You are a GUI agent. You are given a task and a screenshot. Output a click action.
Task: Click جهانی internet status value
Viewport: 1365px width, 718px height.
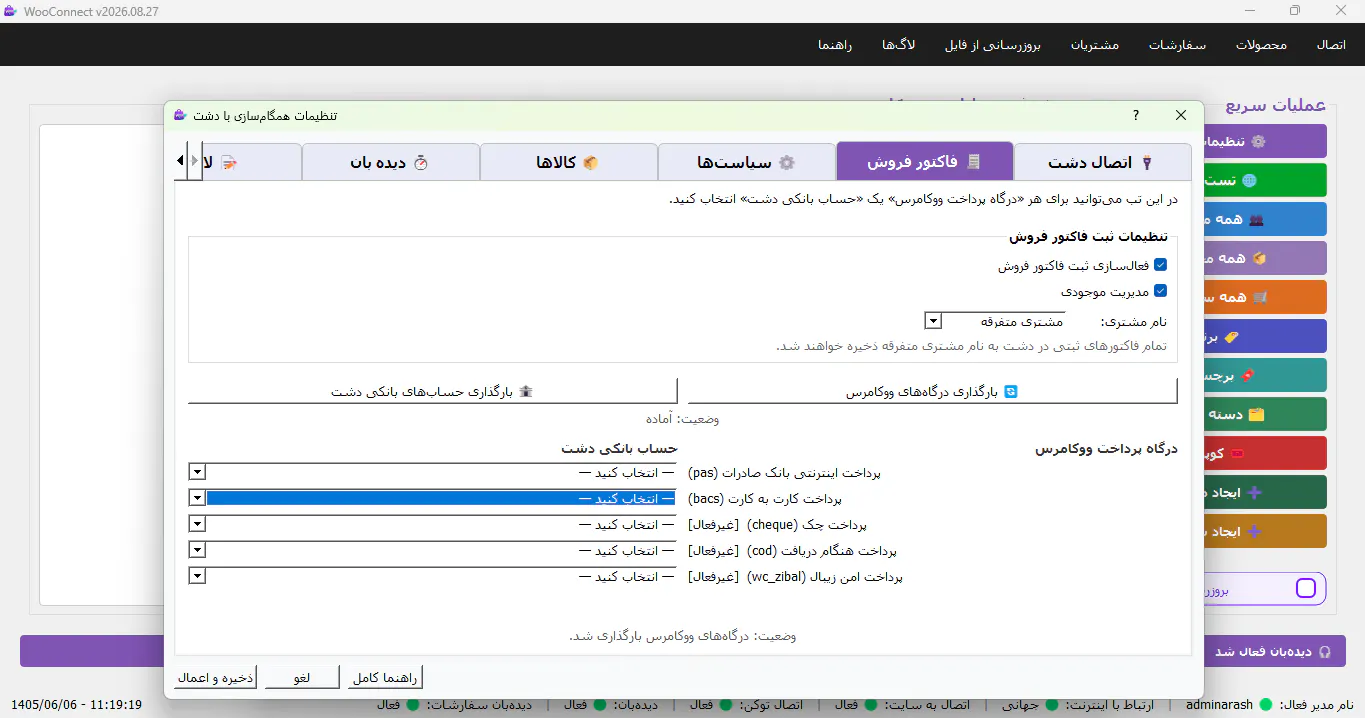[x=1021, y=705]
